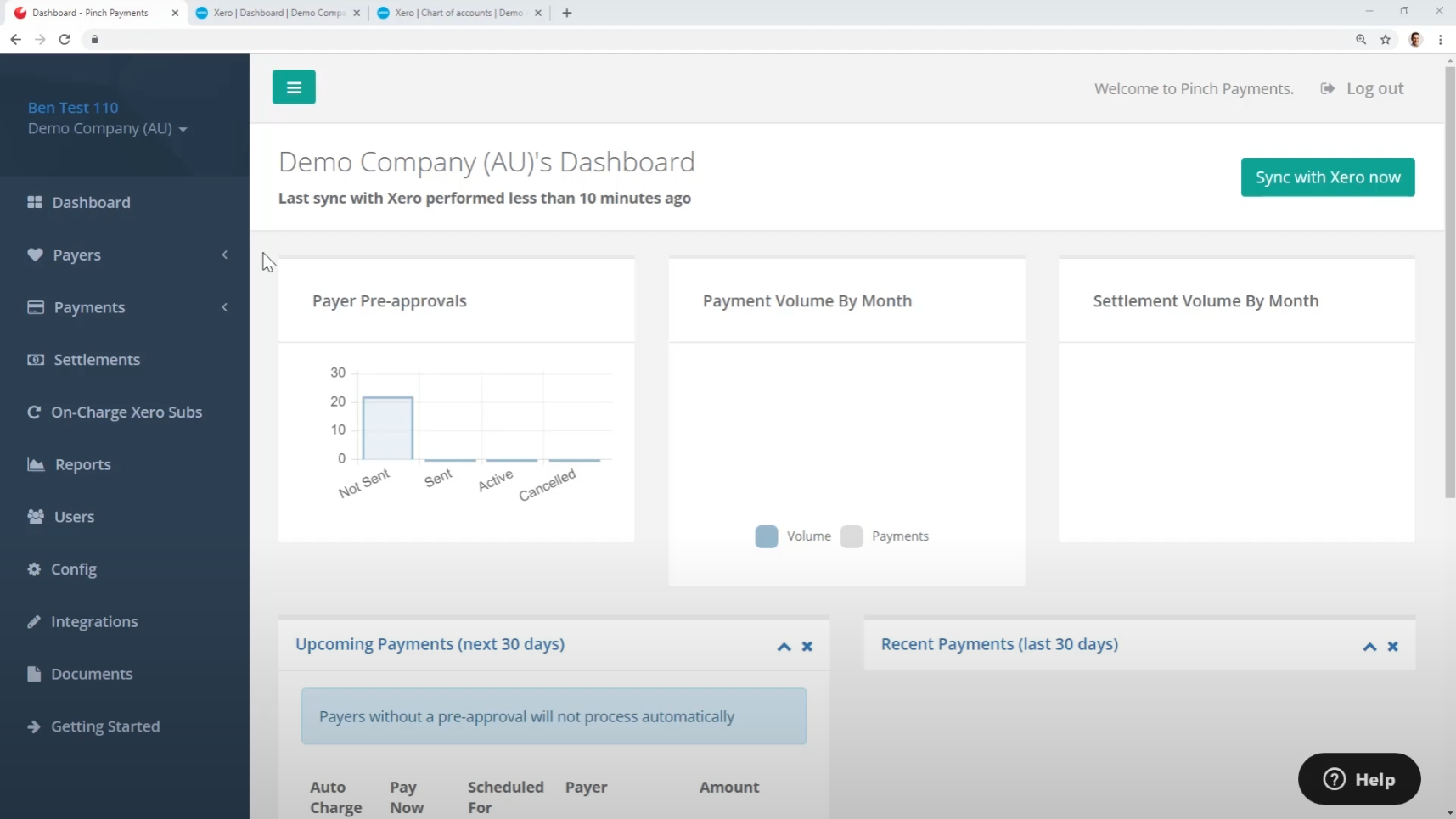Open a new browser tab

(x=567, y=13)
